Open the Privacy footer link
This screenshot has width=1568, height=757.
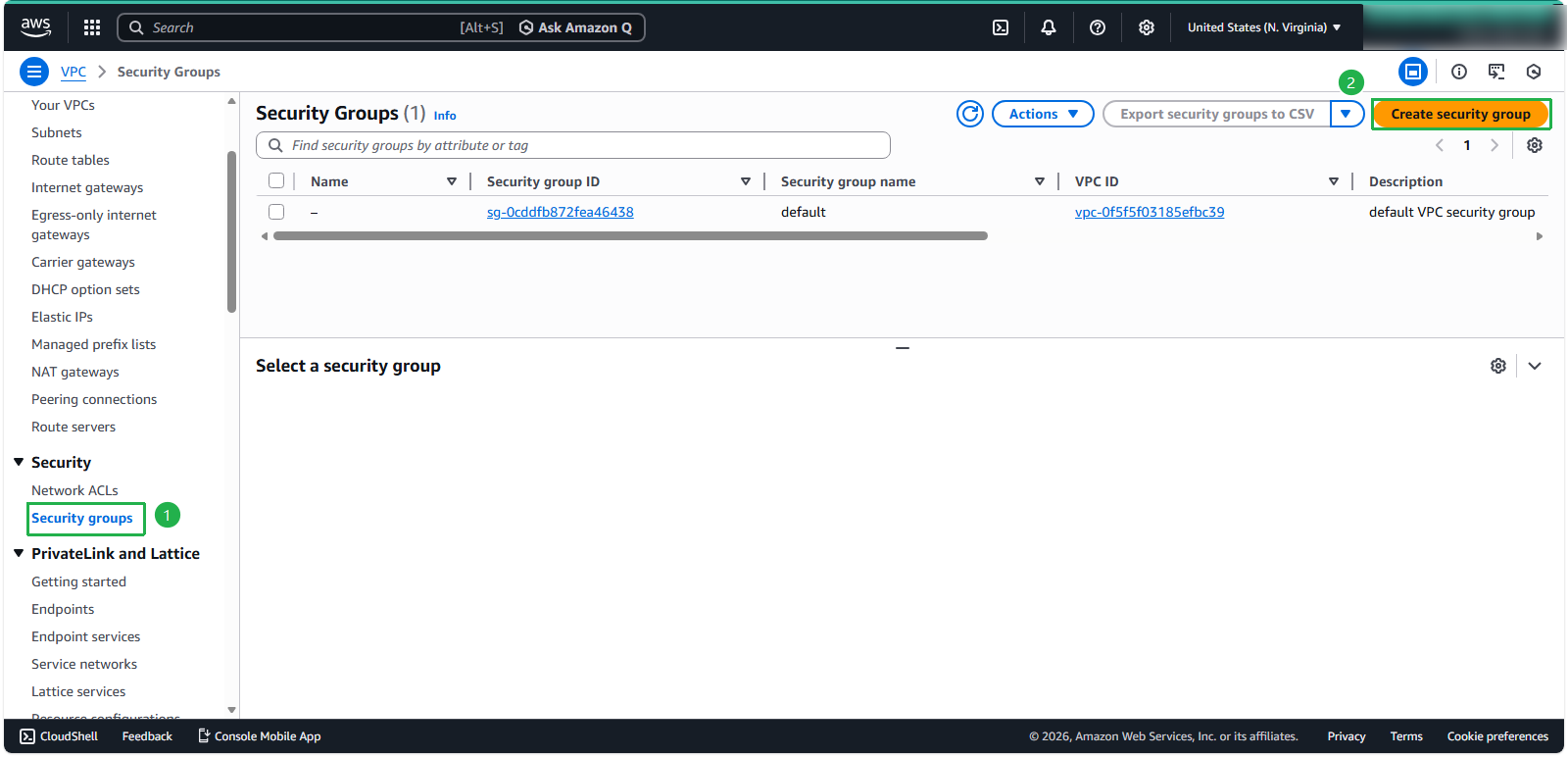(x=1347, y=736)
